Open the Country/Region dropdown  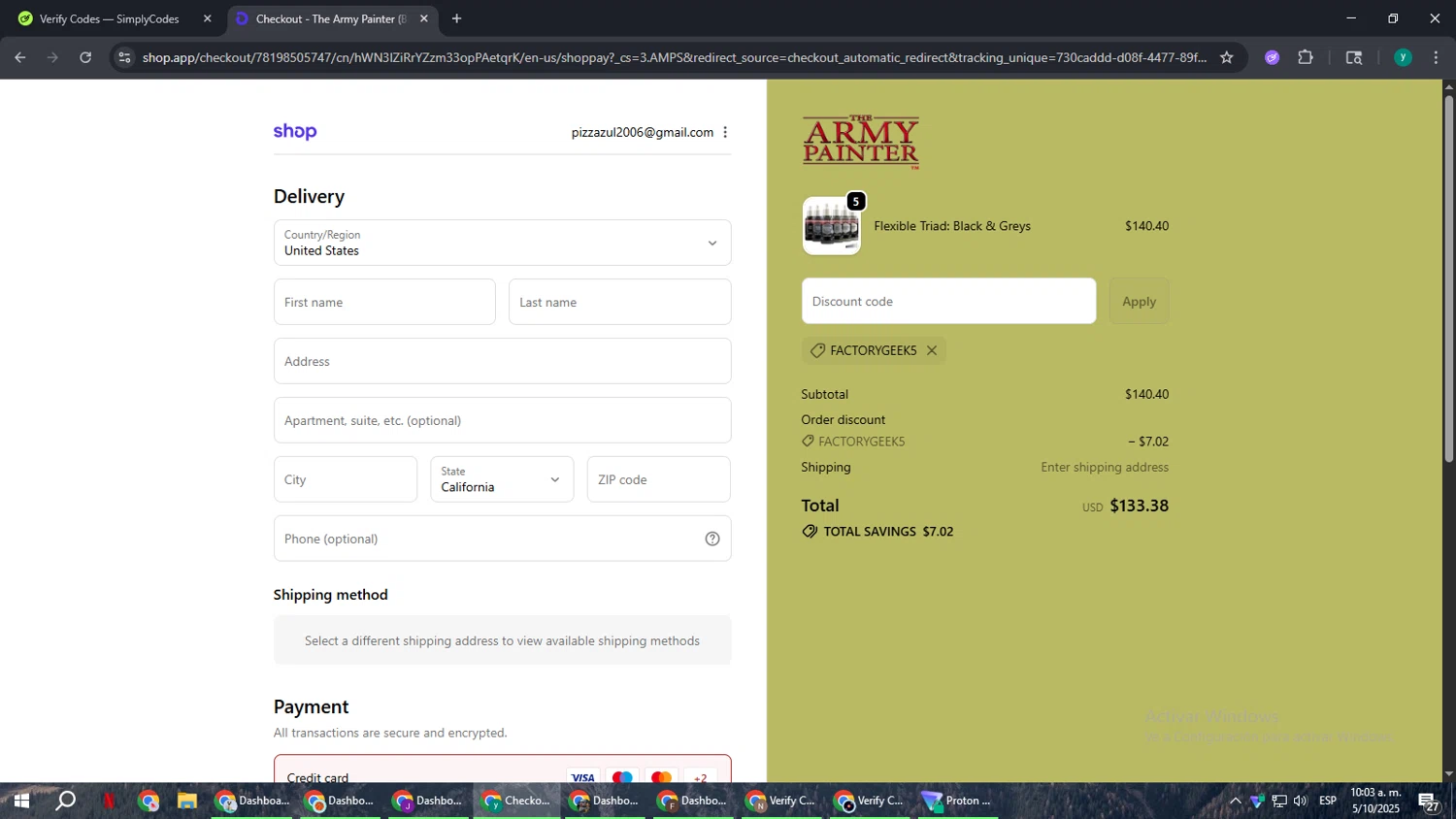pyautogui.click(x=502, y=243)
